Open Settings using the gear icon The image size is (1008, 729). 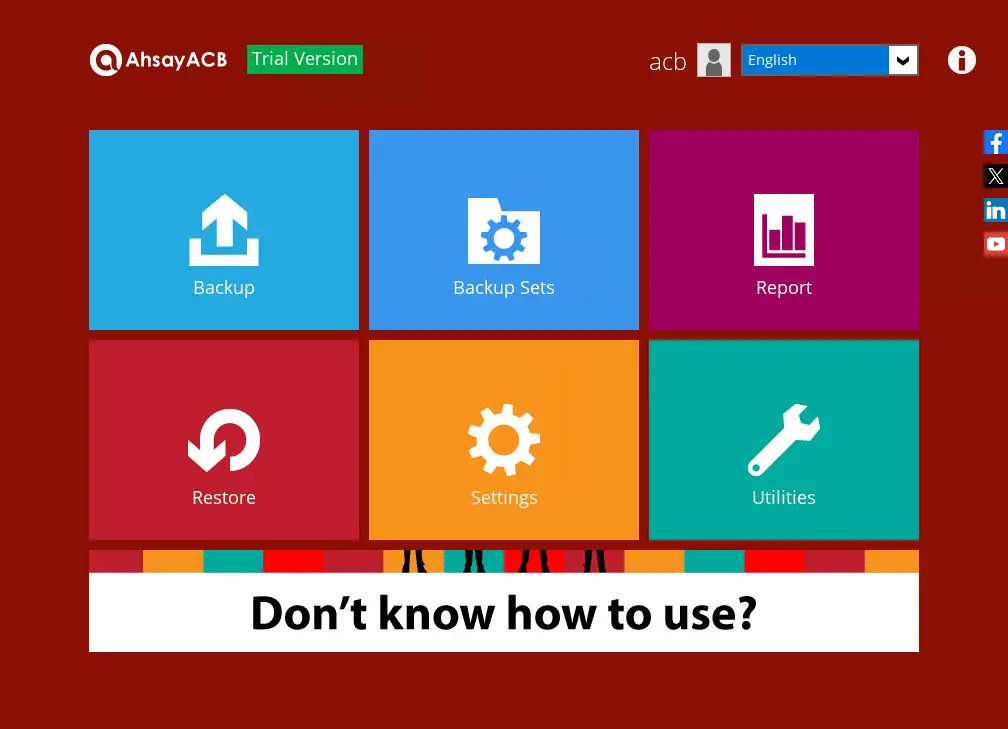(x=503, y=440)
